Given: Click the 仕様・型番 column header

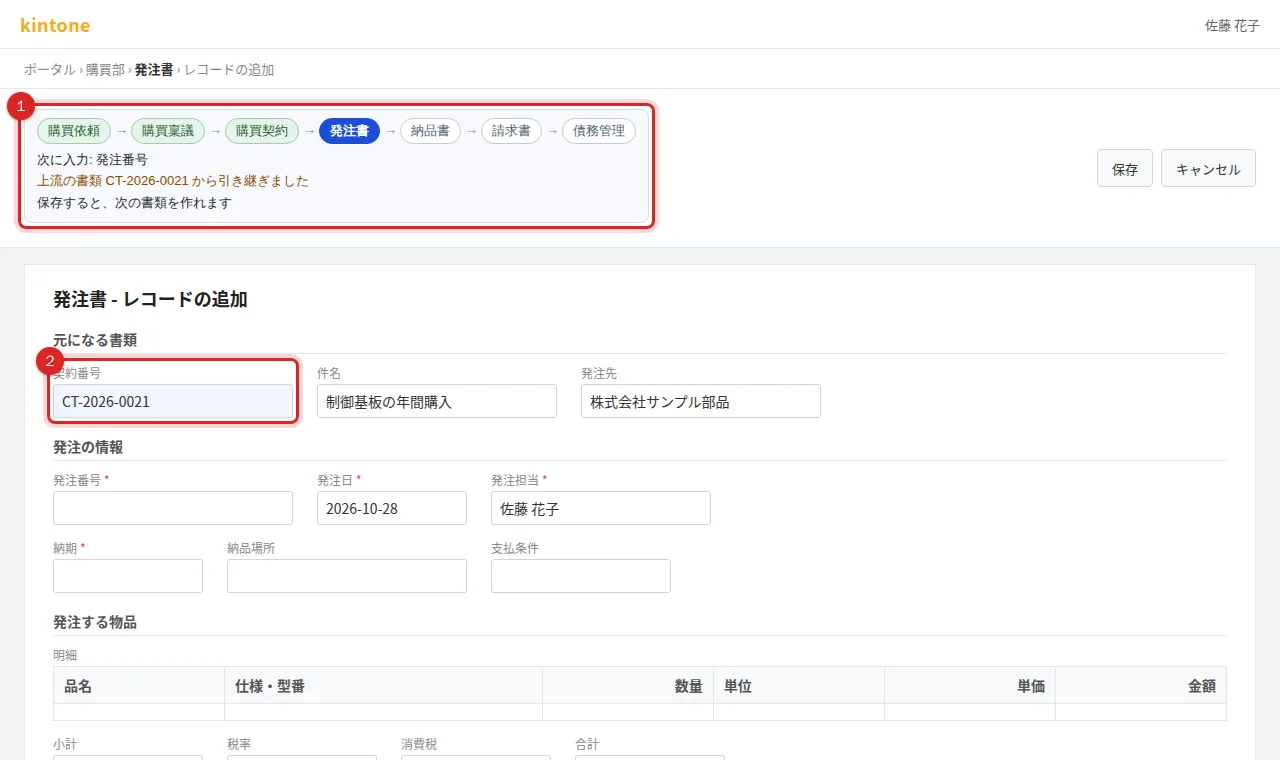Looking at the screenshot, I should coord(383,685).
